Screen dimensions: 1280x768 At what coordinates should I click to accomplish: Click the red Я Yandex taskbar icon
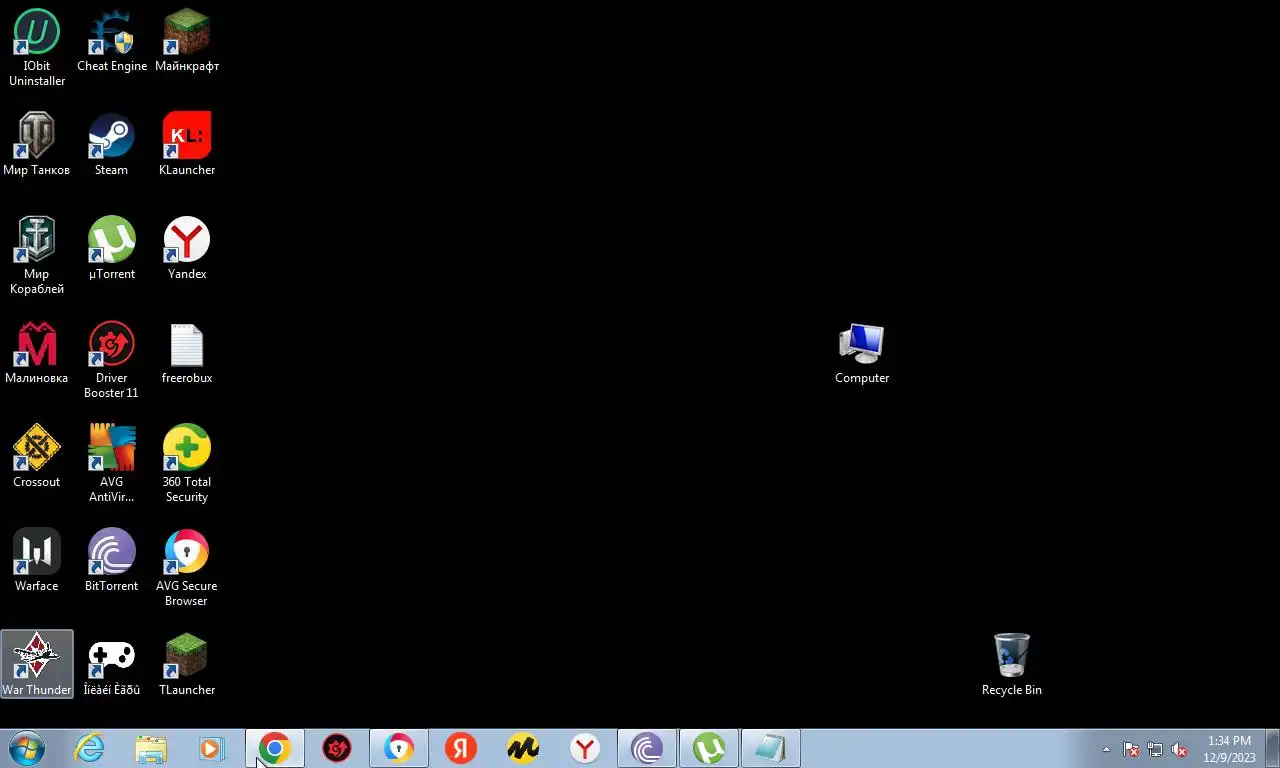click(461, 748)
